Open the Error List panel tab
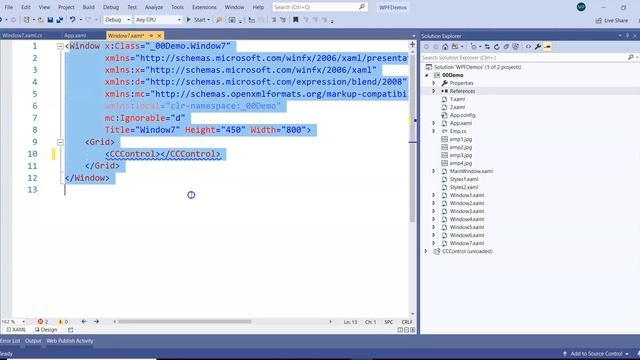 pyautogui.click(x=10, y=341)
